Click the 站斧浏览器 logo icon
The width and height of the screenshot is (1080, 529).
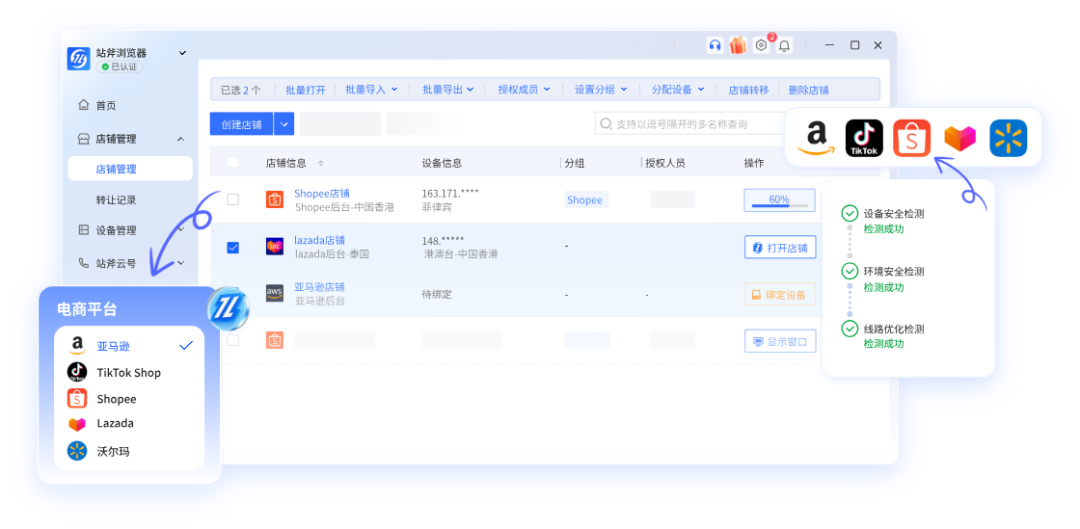pyautogui.click(x=79, y=59)
